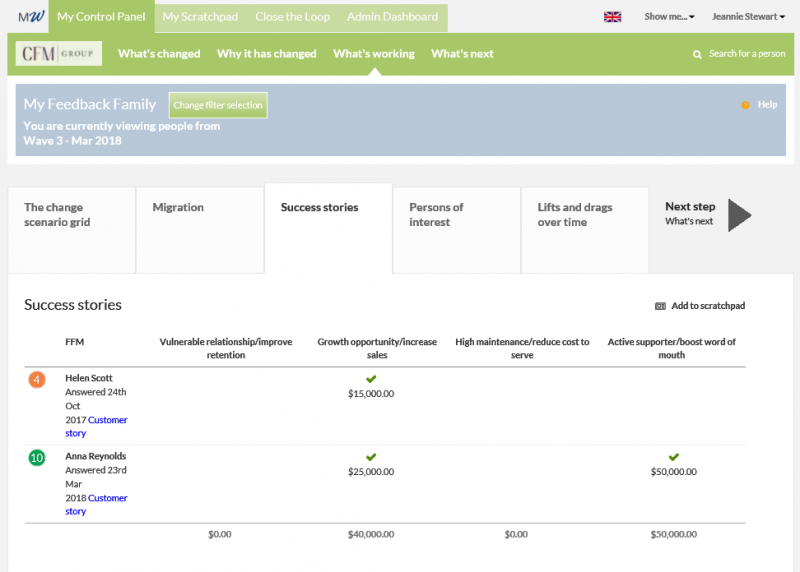Click Anna Reynolds' growth opportunity checkmark
Screen dimensions: 800x572
pos(371,457)
